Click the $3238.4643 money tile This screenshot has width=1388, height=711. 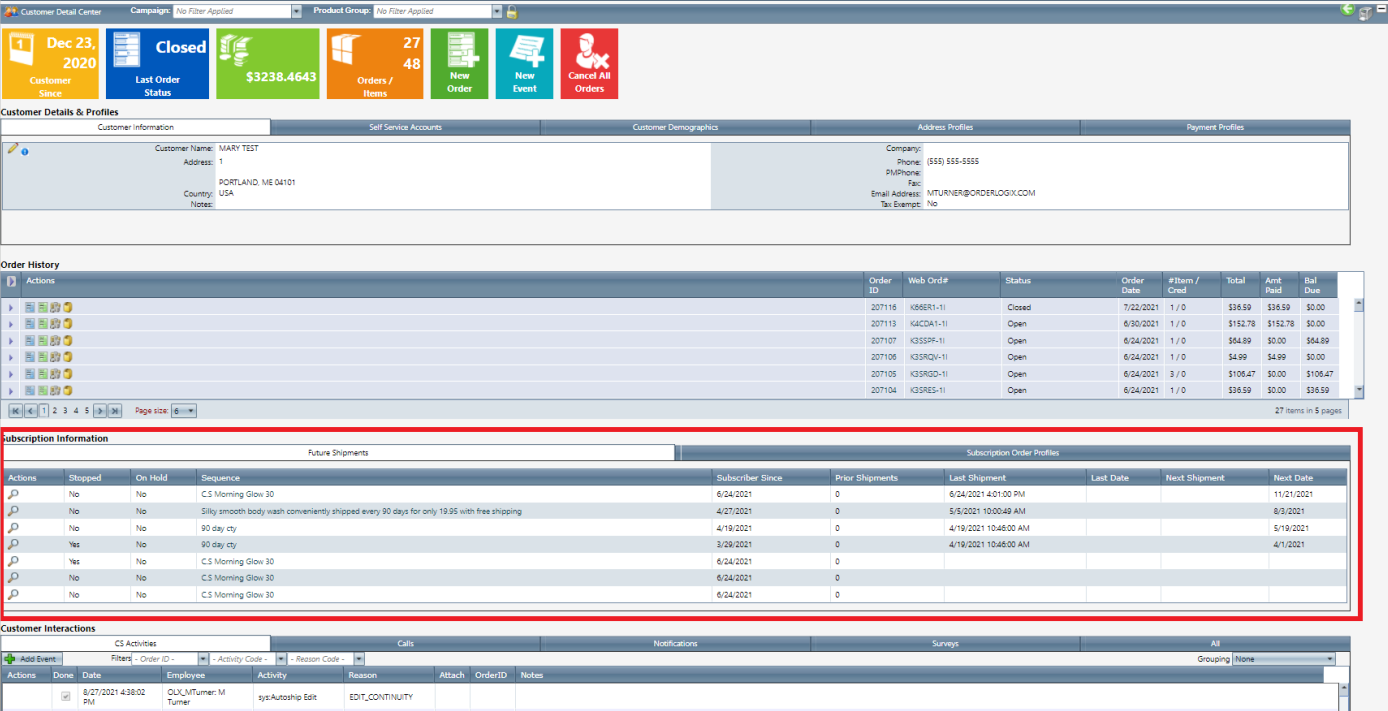268,63
